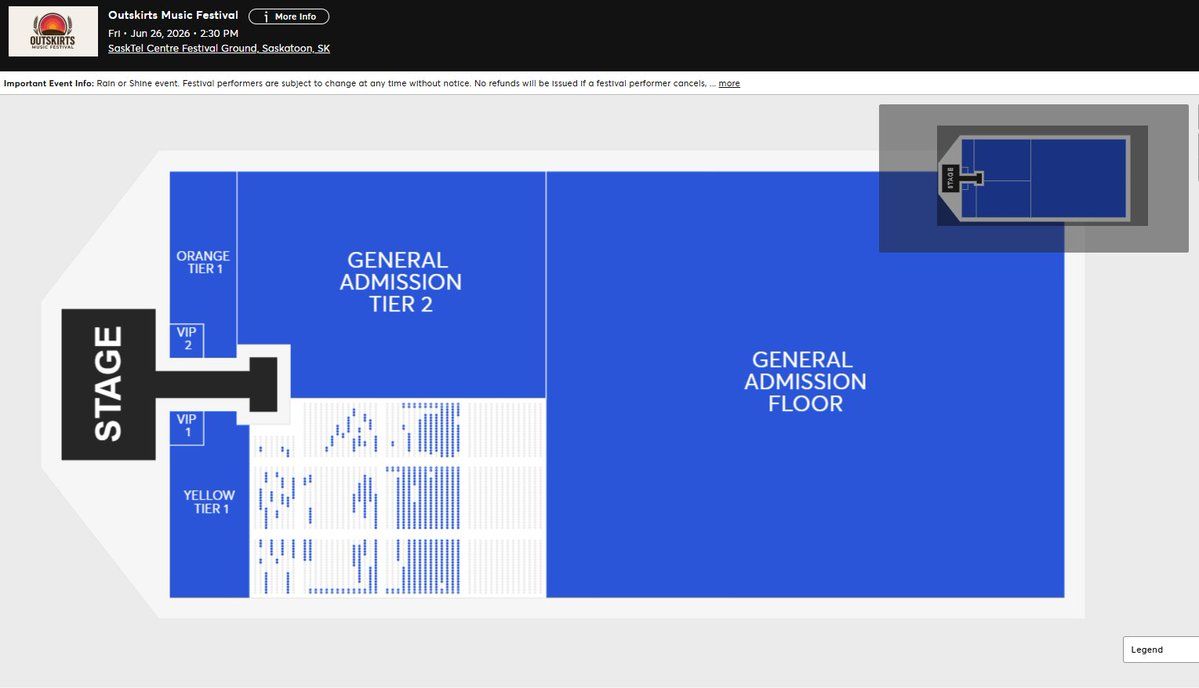
Task: Click the Outskirts Music Festival logo
Action: (x=53, y=31)
